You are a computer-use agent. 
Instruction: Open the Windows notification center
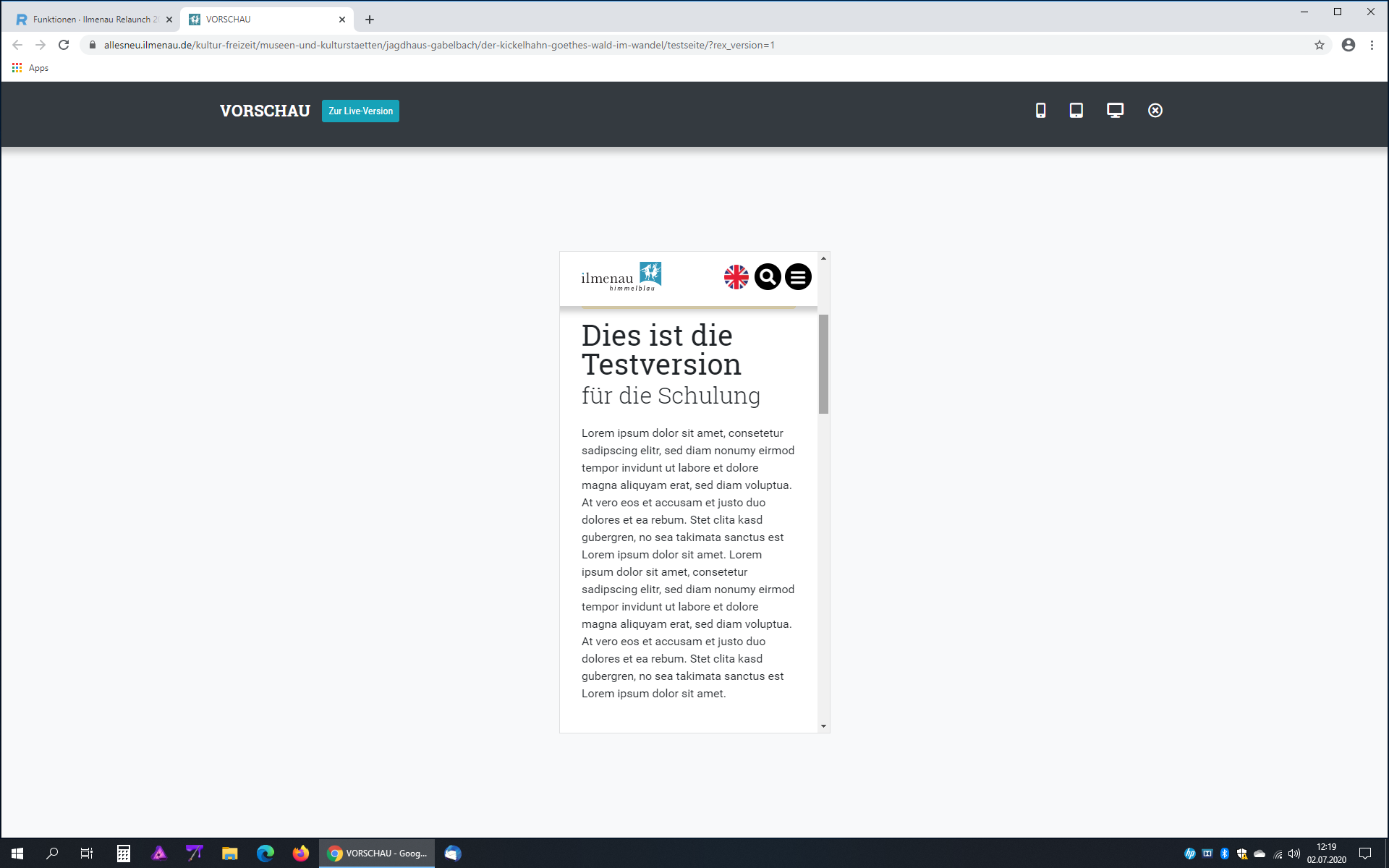1365,854
